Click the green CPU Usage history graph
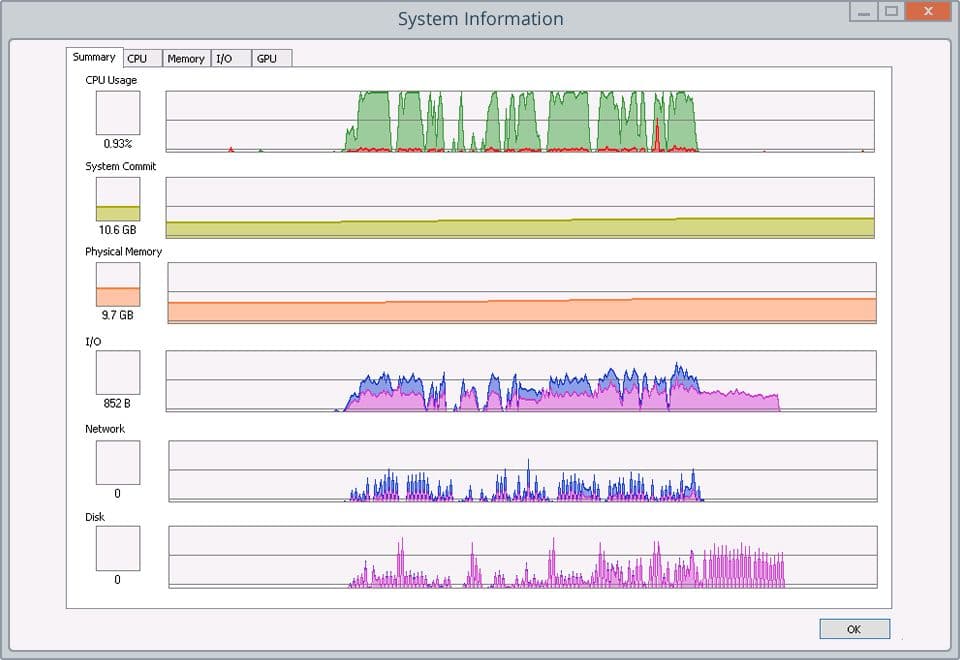This screenshot has height=660, width=960. click(x=520, y=115)
